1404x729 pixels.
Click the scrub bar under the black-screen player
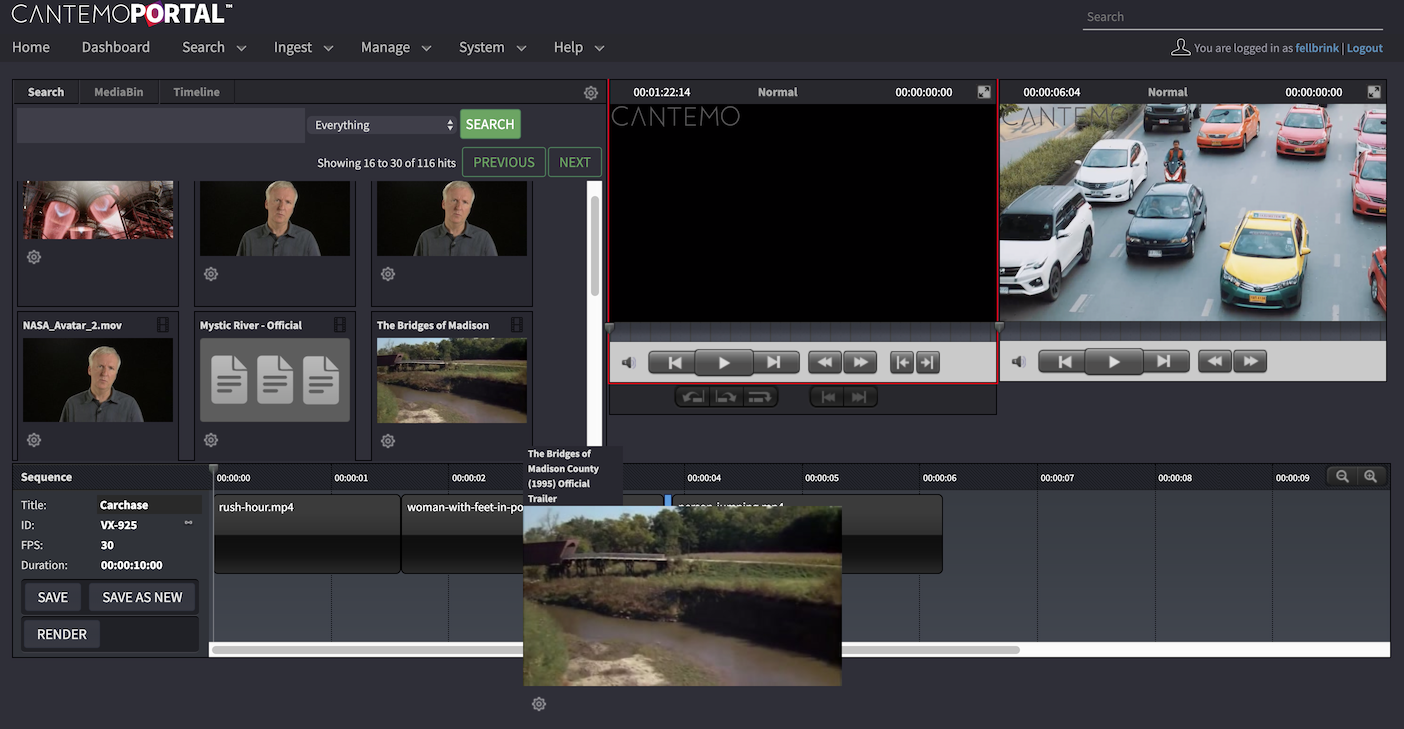pyautogui.click(x=803, y=330)
